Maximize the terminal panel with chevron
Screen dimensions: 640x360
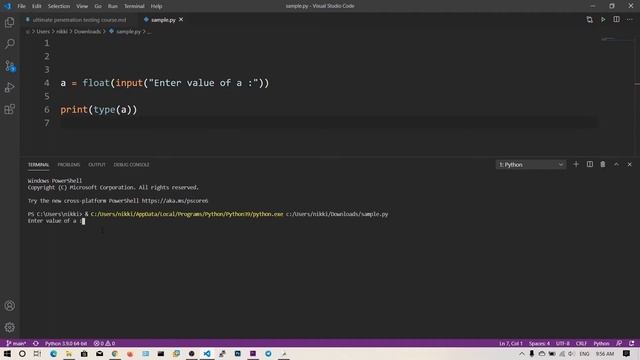click(x=616, y=164)
